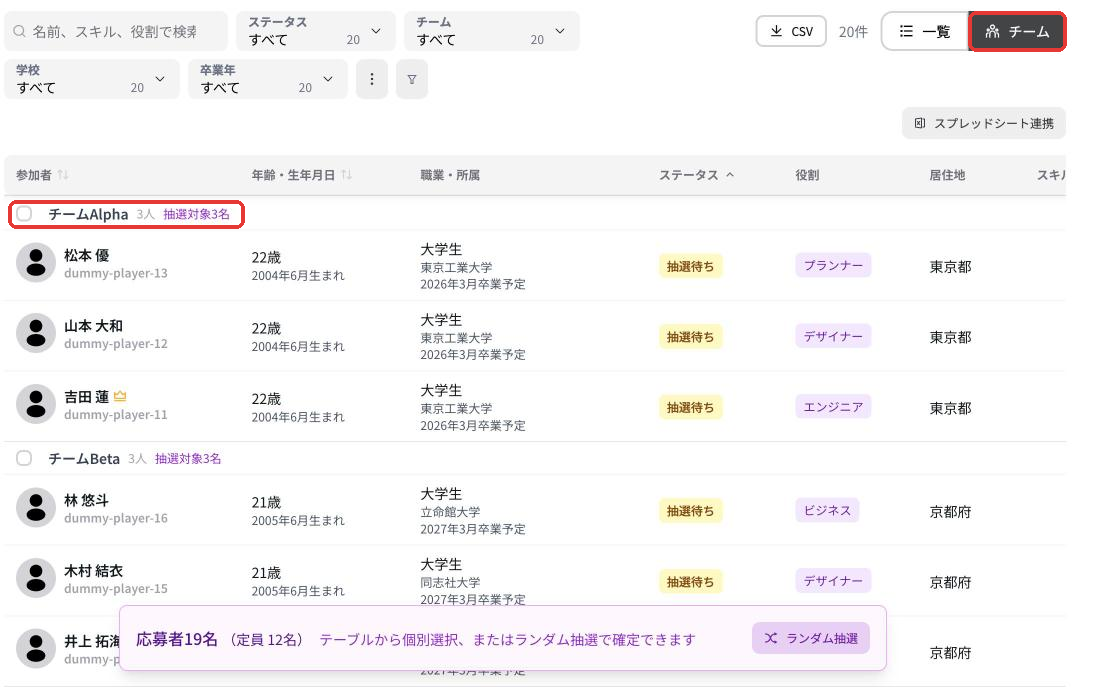Viewport: 1102px width, 687px height.
Task: Click the dummy-player-13 username
Action: [116, 273]
